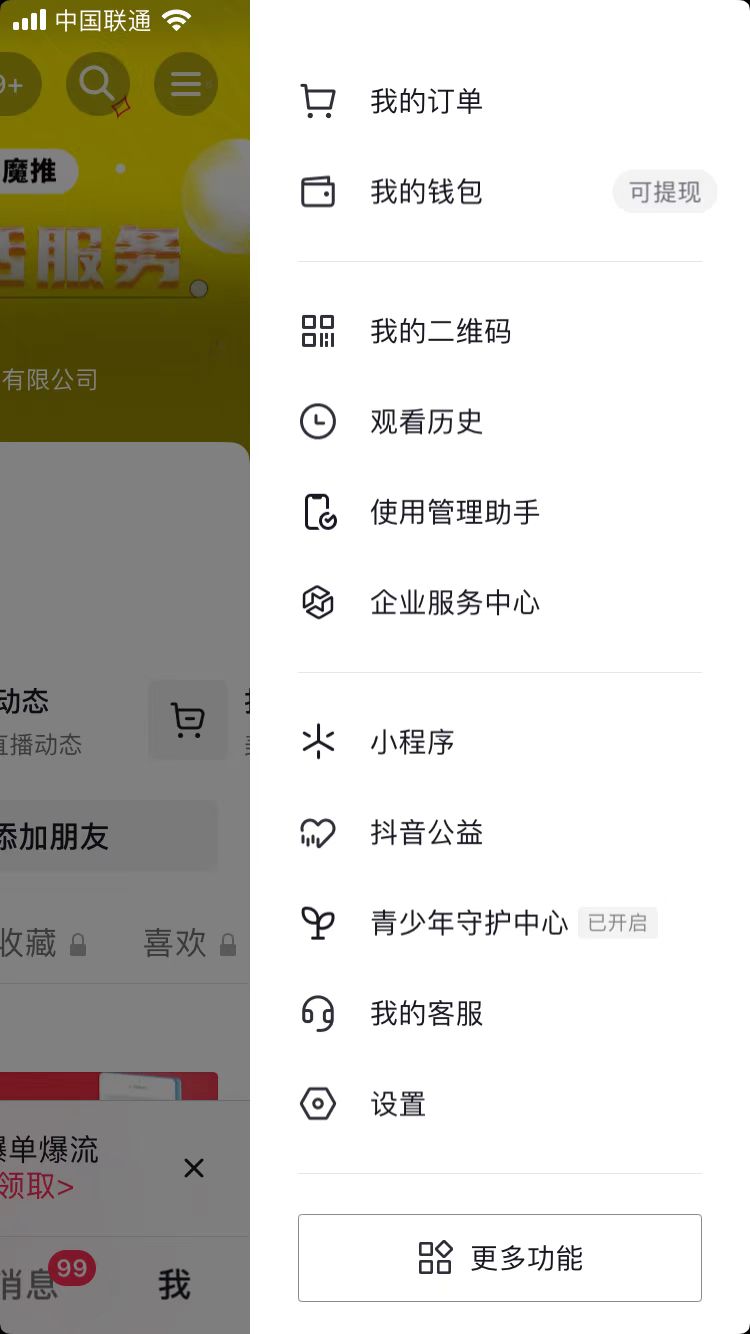Click the 我的钱包 wallet icon

(x=318, y=191)
